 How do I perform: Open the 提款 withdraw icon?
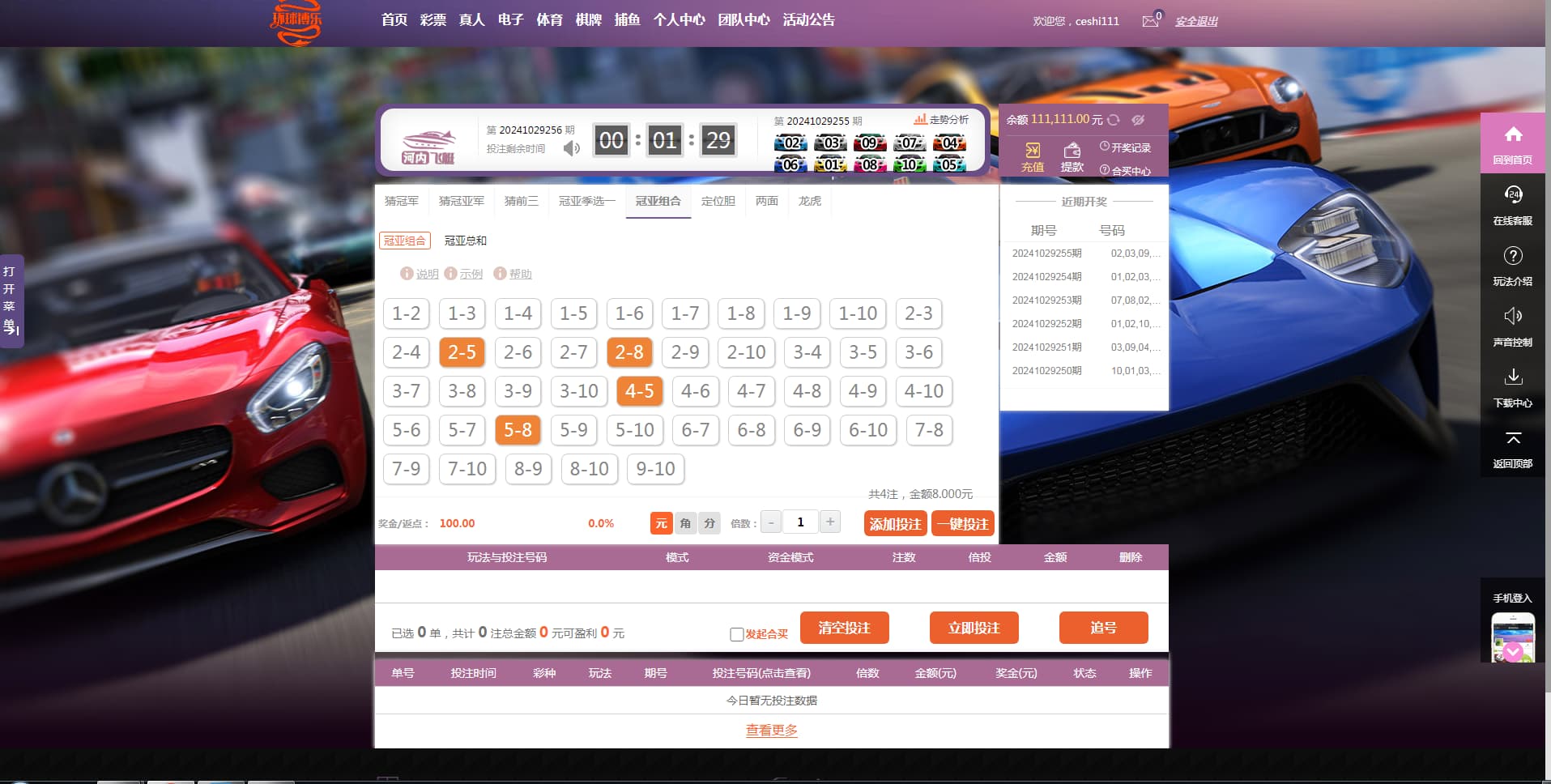click(x=1072, y=151)
